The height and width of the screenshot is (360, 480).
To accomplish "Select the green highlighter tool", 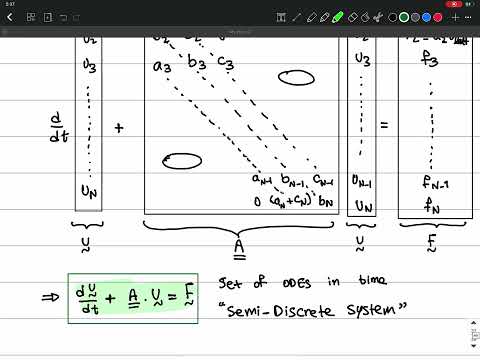I will coord(337,17).
